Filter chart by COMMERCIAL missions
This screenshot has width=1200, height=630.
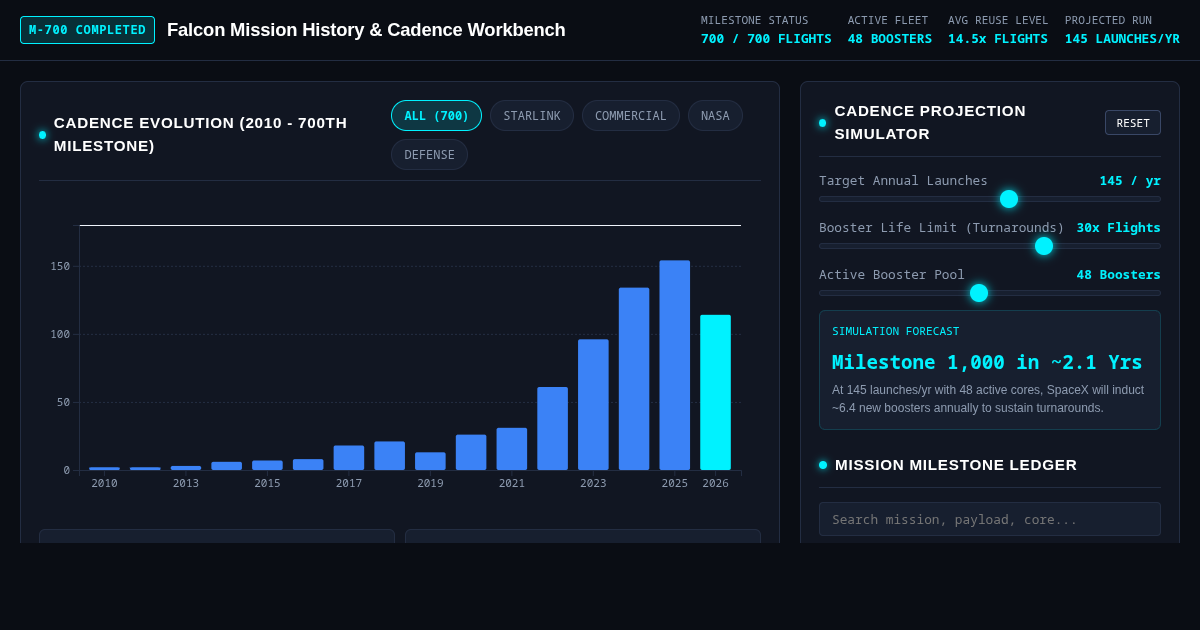[x=631, y=116]
